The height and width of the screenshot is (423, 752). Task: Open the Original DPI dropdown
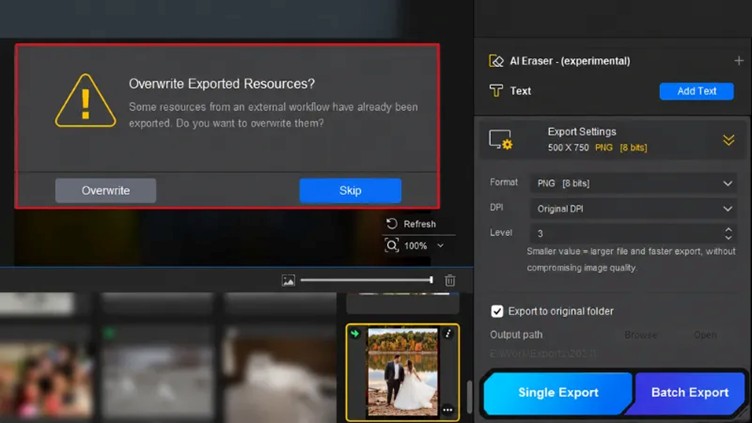point(634,209)
